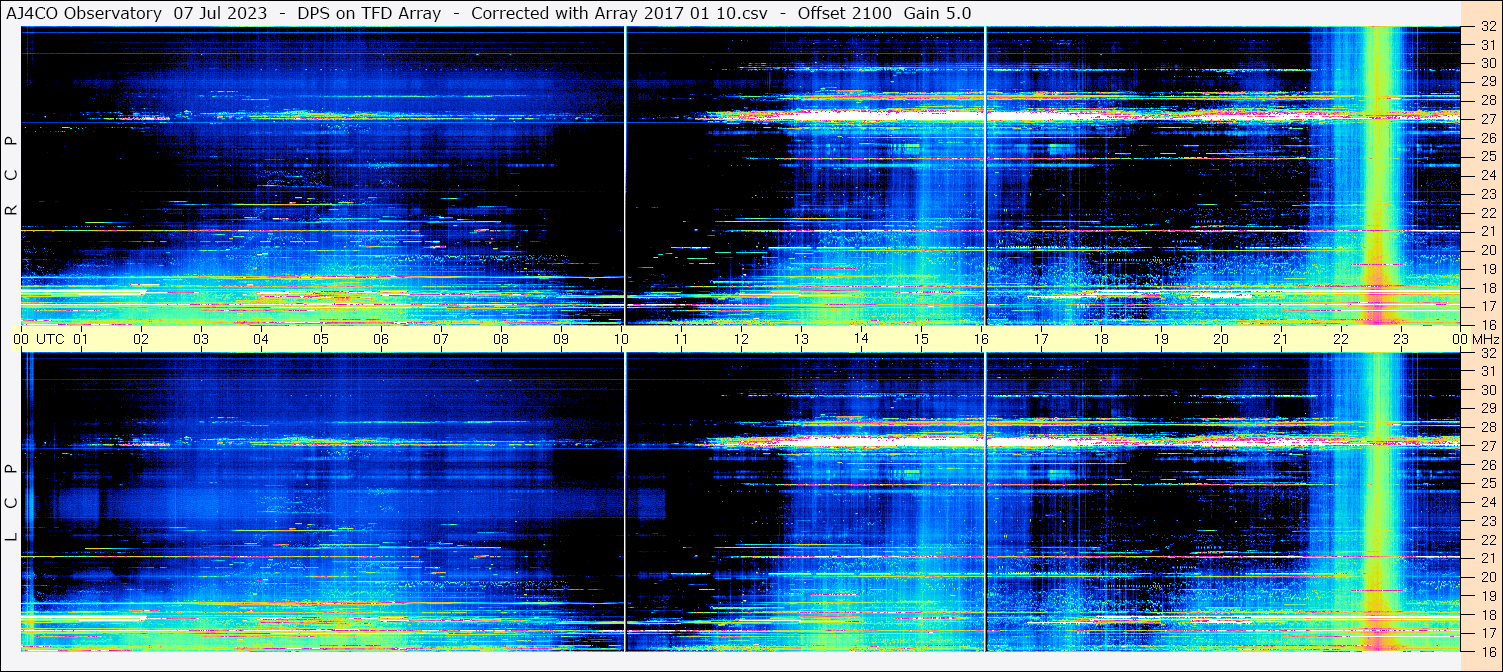Select hour 19 on the UTC time axis
Image resolution: width=1503 pixels, height=672 pixels.
tap(1161, 339)
